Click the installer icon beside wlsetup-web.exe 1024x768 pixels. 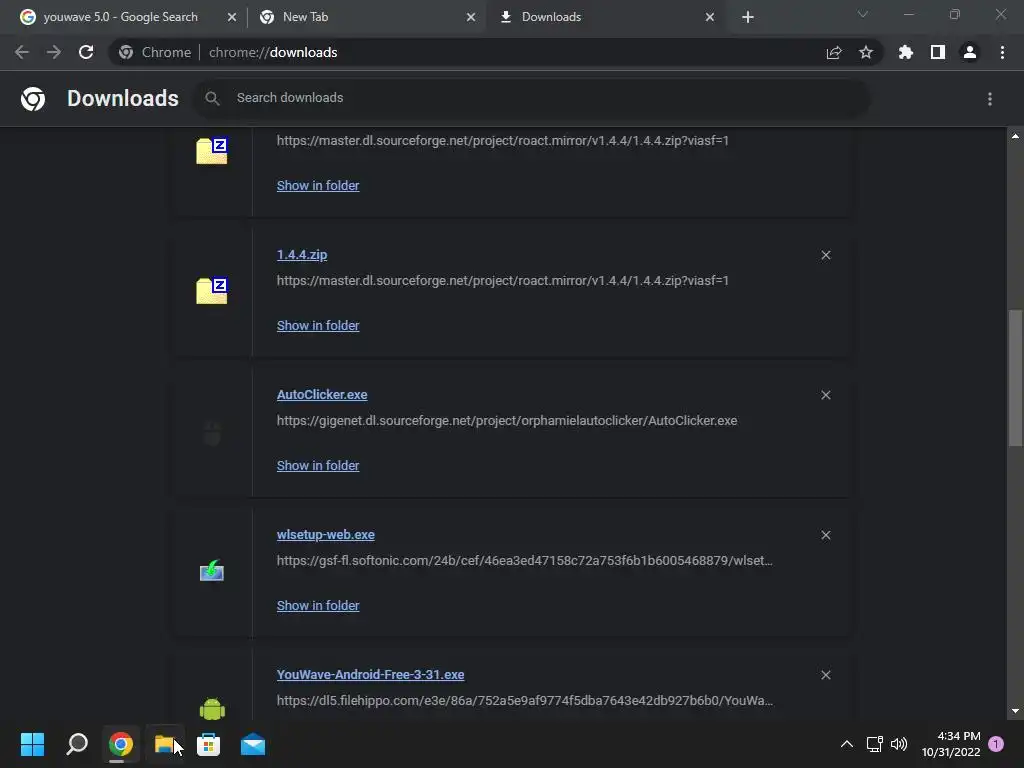click(x=212, y=571)
